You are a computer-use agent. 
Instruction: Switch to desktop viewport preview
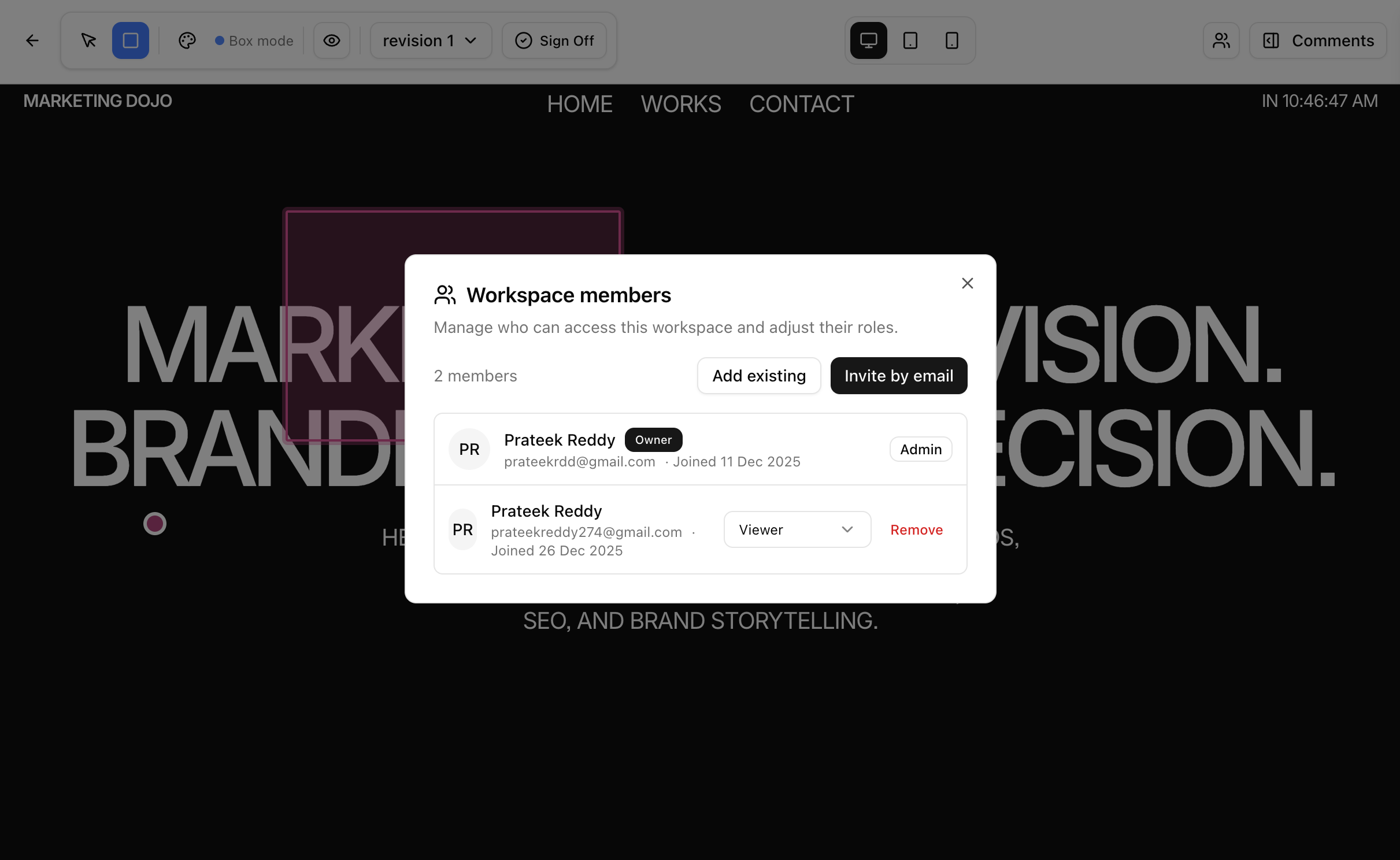tap(869, 40)
